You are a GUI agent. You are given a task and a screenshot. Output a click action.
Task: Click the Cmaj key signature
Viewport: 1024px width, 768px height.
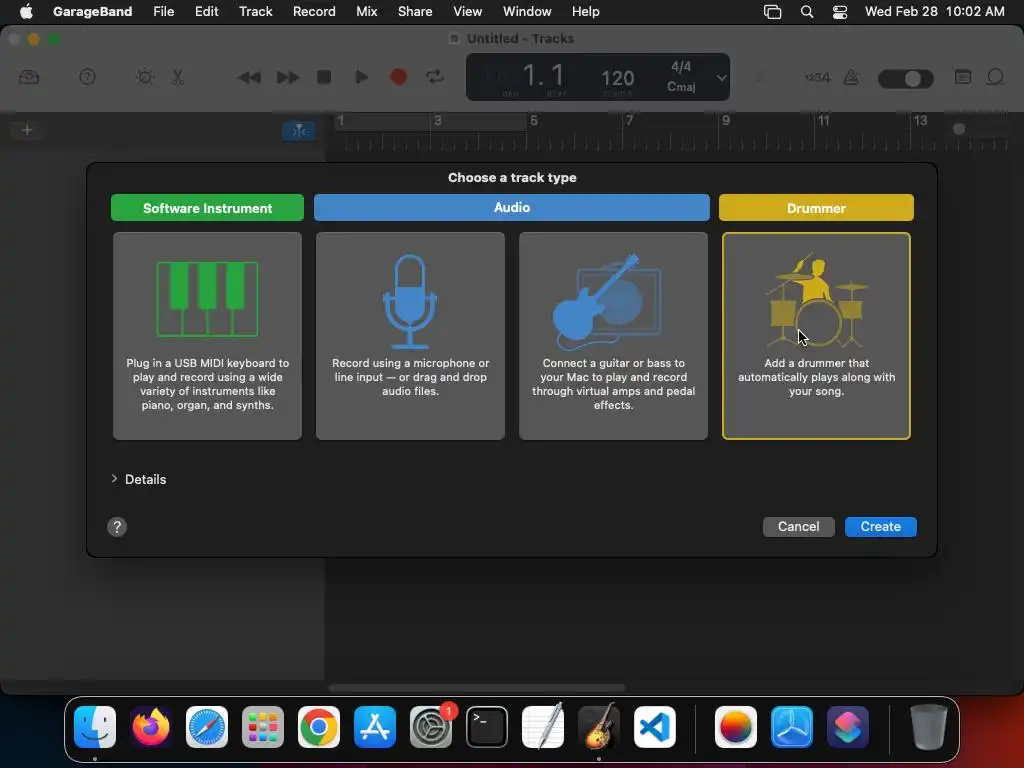point(681,87)
